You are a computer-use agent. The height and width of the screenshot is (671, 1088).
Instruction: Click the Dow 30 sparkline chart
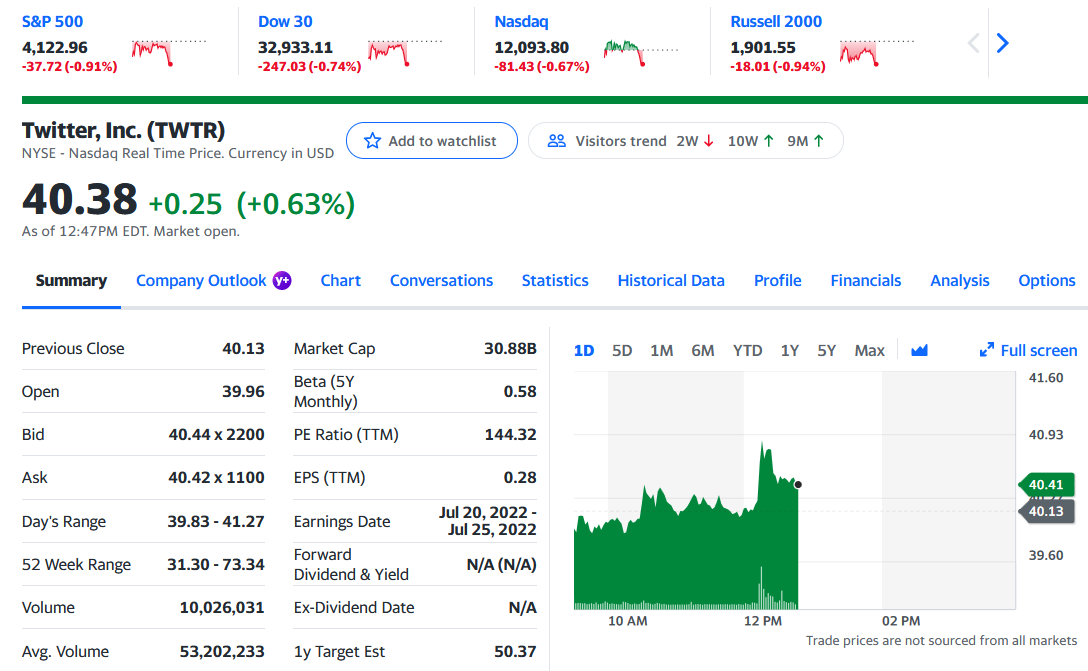[405, 52]
